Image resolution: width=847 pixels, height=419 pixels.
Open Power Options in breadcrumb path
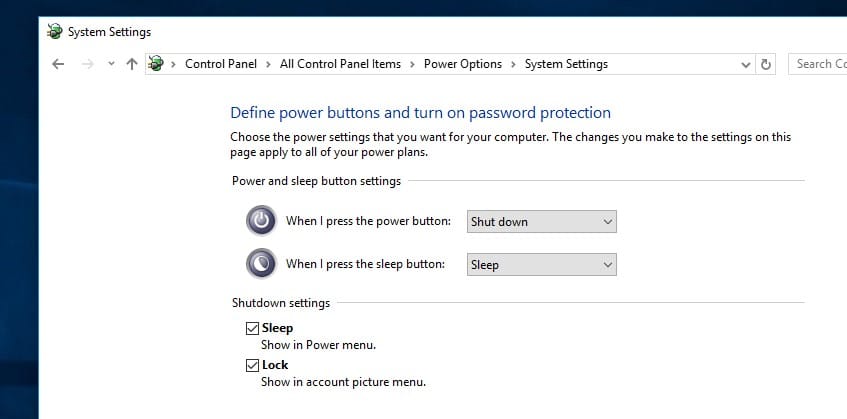point(462,64)
